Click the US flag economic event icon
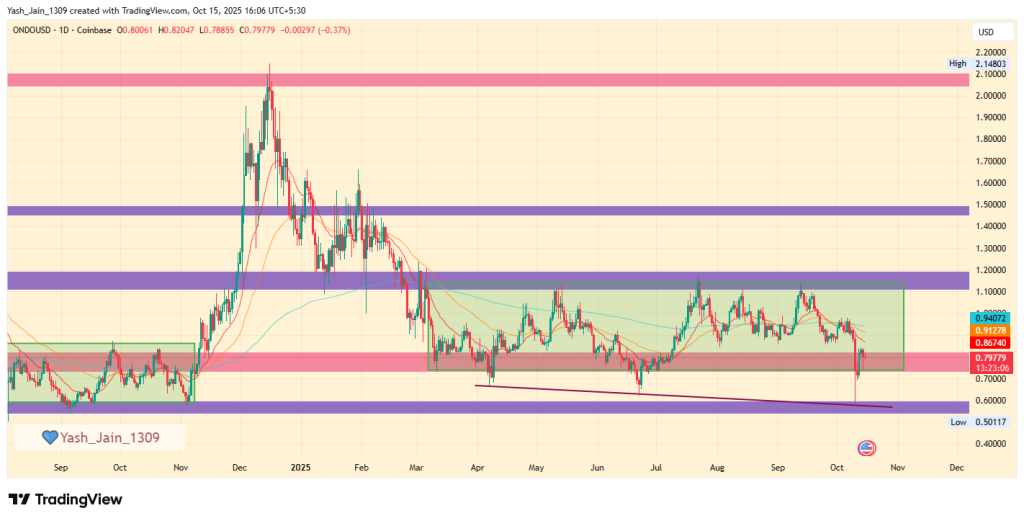 (x=866, y=449)
